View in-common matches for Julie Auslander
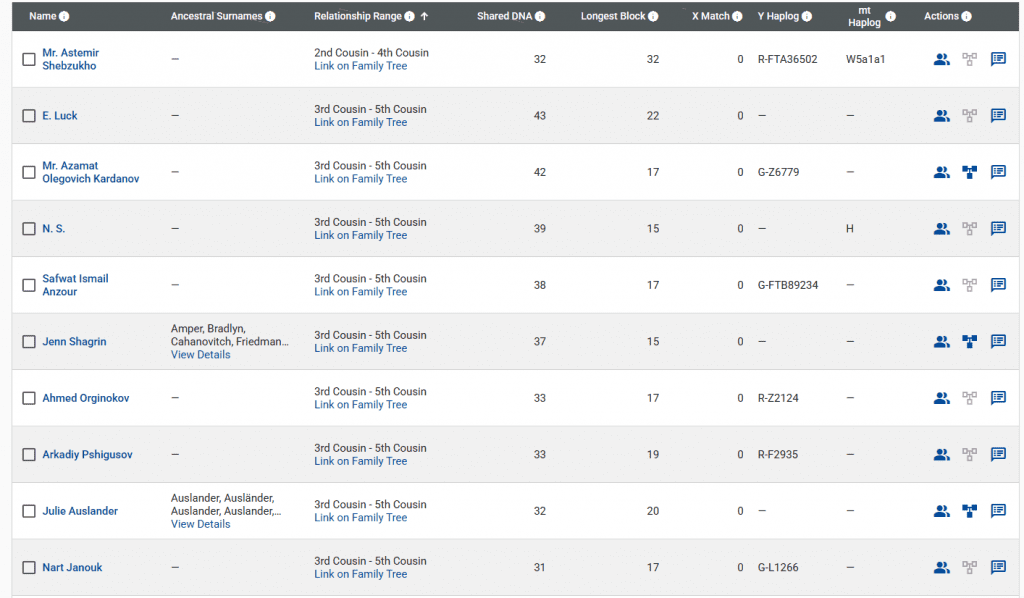Viewport: 1024px width, 598px height. pos(941,511)
